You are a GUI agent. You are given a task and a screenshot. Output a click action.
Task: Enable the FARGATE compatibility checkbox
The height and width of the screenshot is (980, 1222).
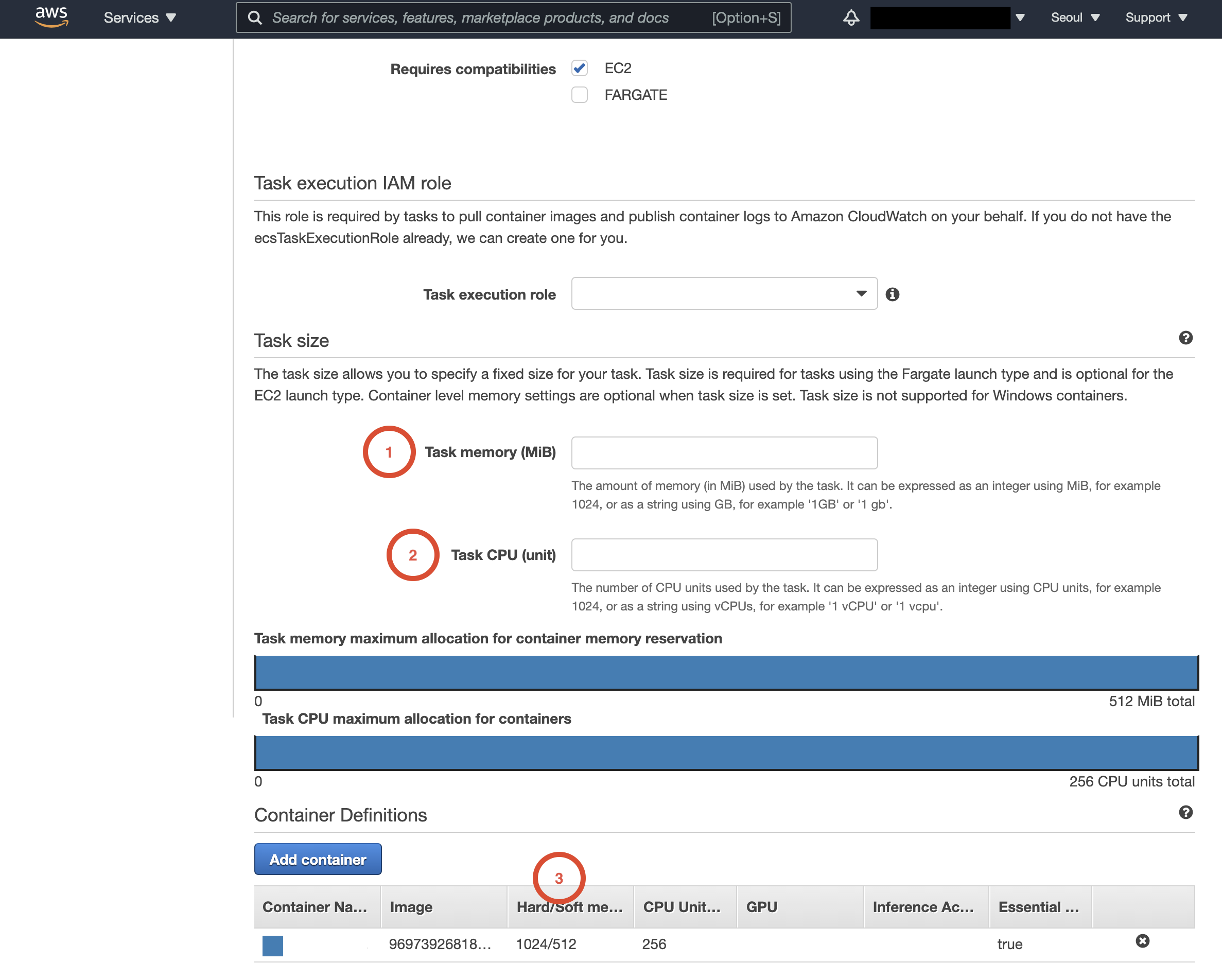579,95
